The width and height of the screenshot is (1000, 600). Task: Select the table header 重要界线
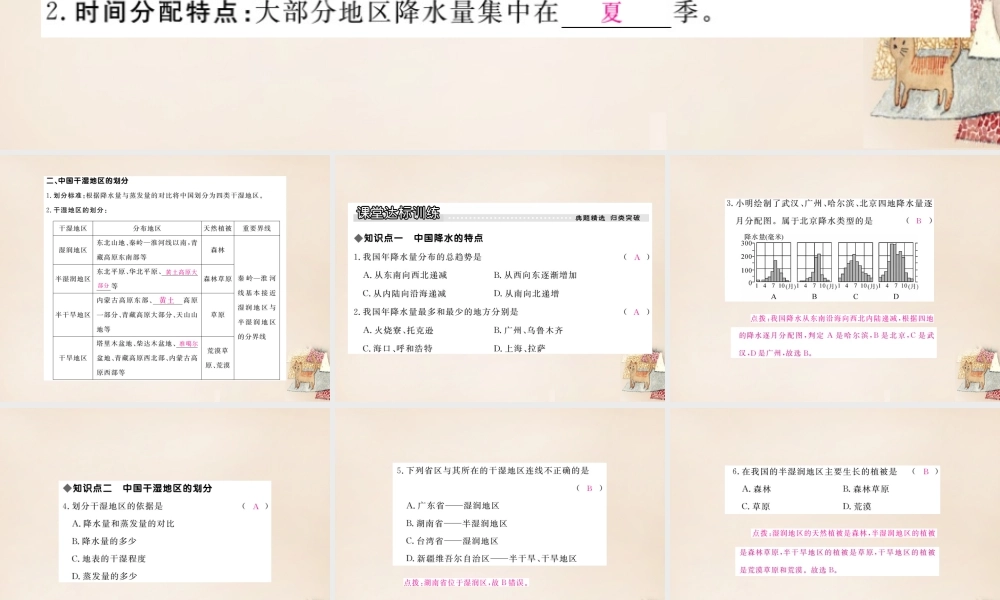click(256, 228)
